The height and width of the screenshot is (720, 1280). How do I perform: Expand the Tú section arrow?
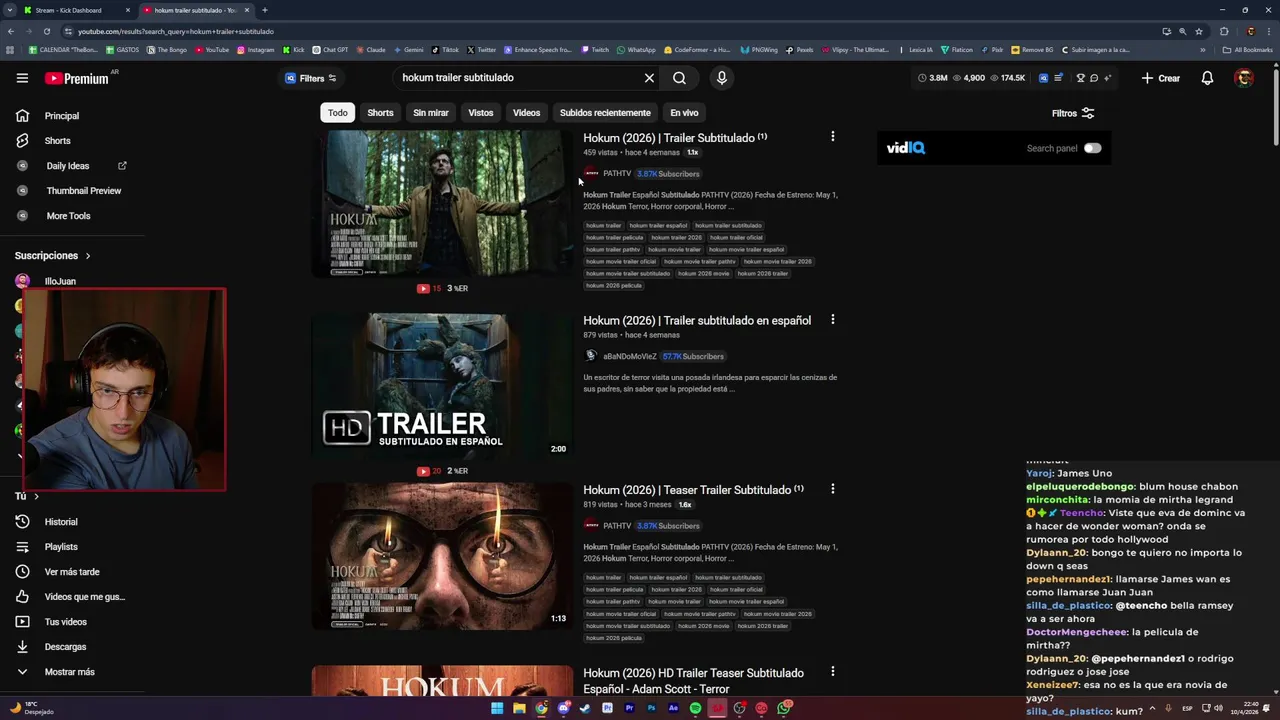37,496
